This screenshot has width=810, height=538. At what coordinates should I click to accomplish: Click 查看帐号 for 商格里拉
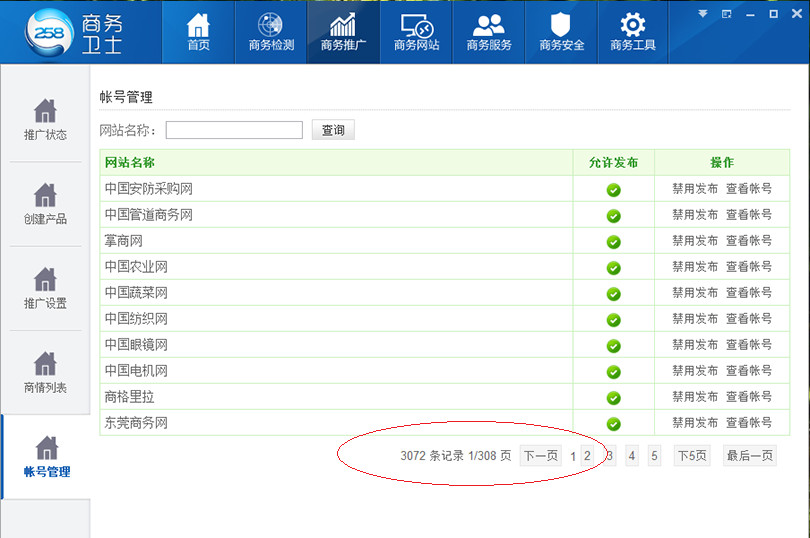pyautogui.click(x=749, y=396)
